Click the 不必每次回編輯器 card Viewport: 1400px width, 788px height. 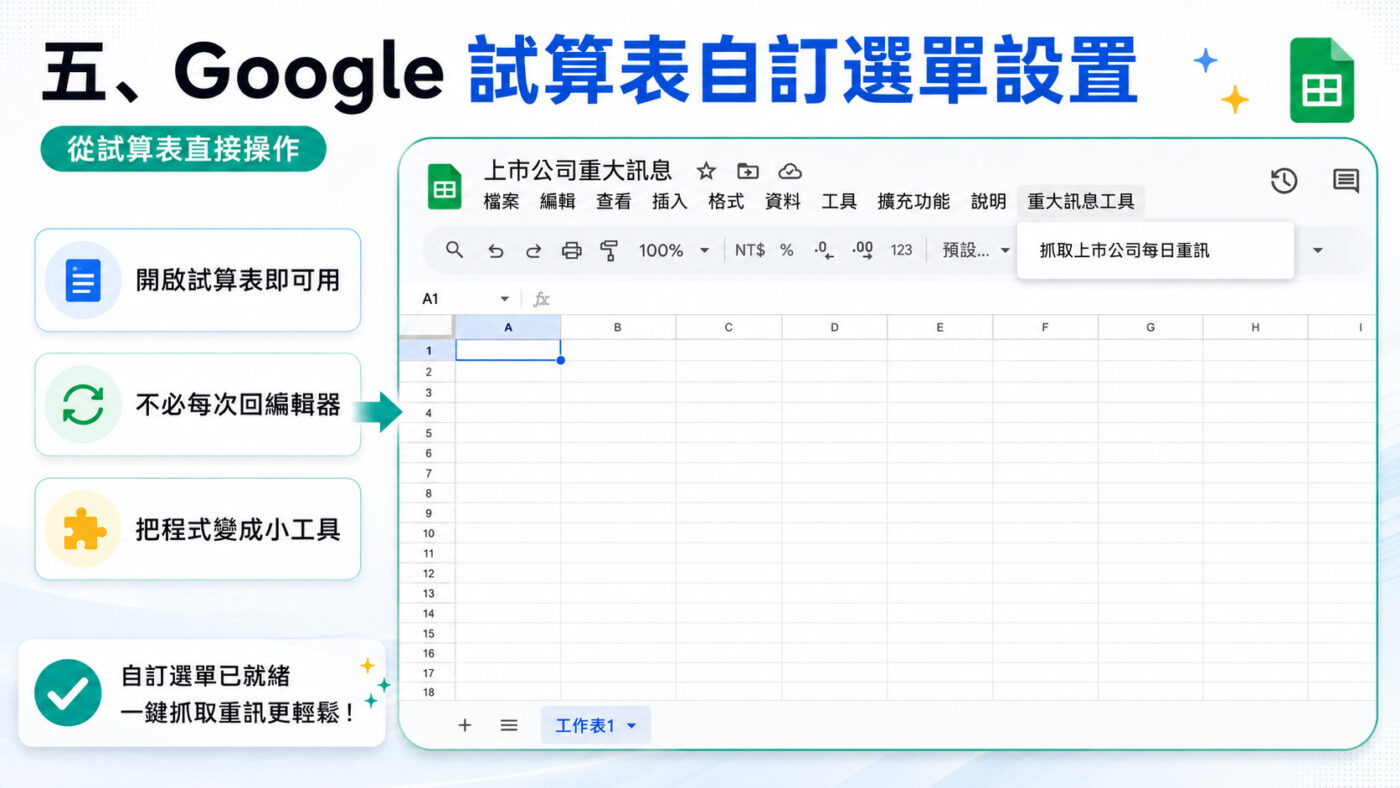[x=198, y=404]
